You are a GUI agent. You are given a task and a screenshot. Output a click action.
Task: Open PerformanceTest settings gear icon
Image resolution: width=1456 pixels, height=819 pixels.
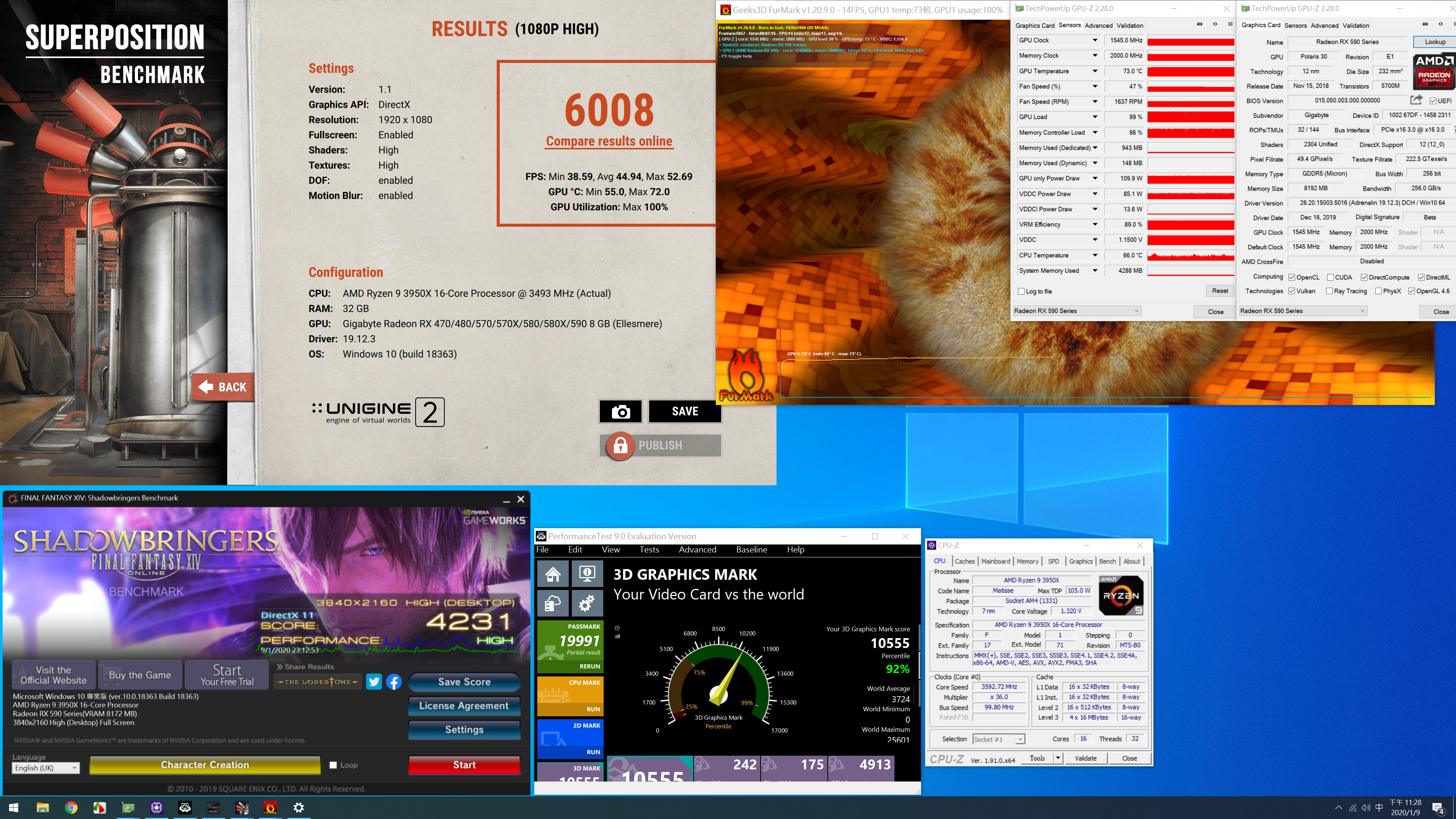click(x=587, y=603)
